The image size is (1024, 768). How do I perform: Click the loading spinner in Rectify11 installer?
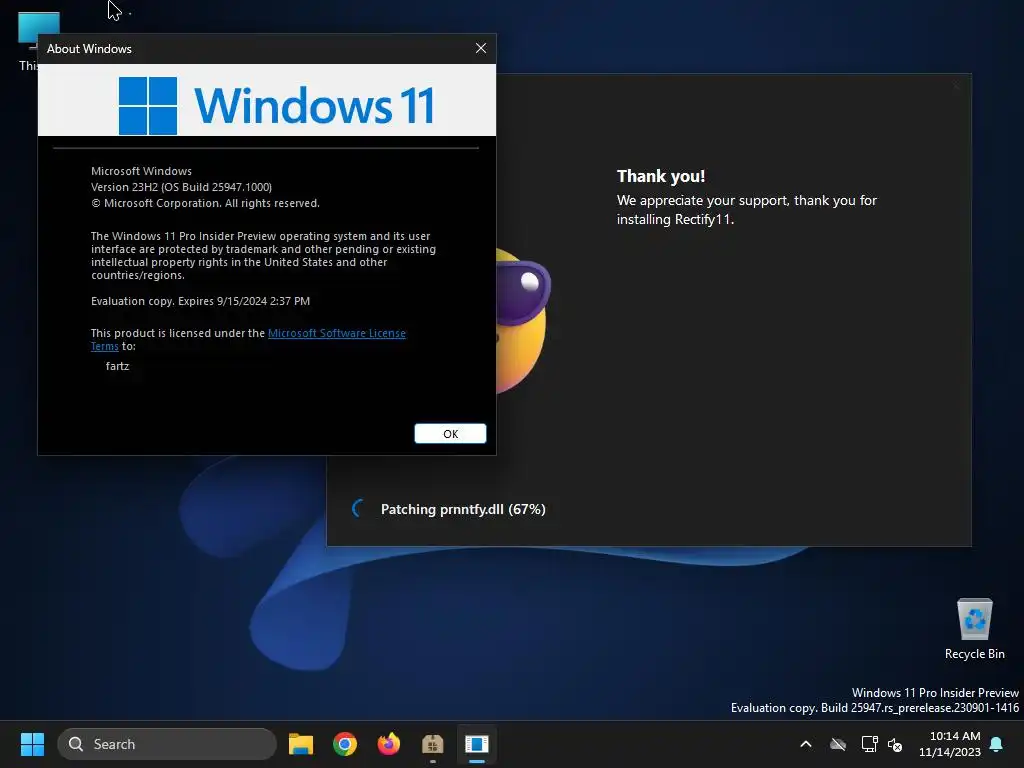coord(359,509)
